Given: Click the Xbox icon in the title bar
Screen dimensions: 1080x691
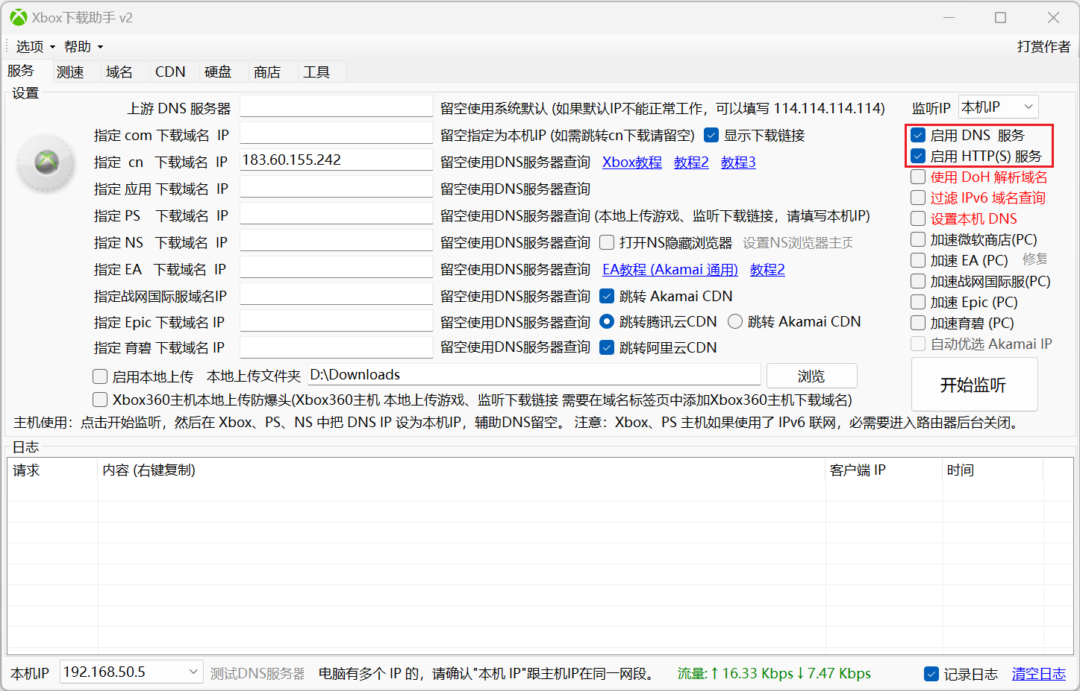Looking at the screenshot, I should [x=20, y=16].
